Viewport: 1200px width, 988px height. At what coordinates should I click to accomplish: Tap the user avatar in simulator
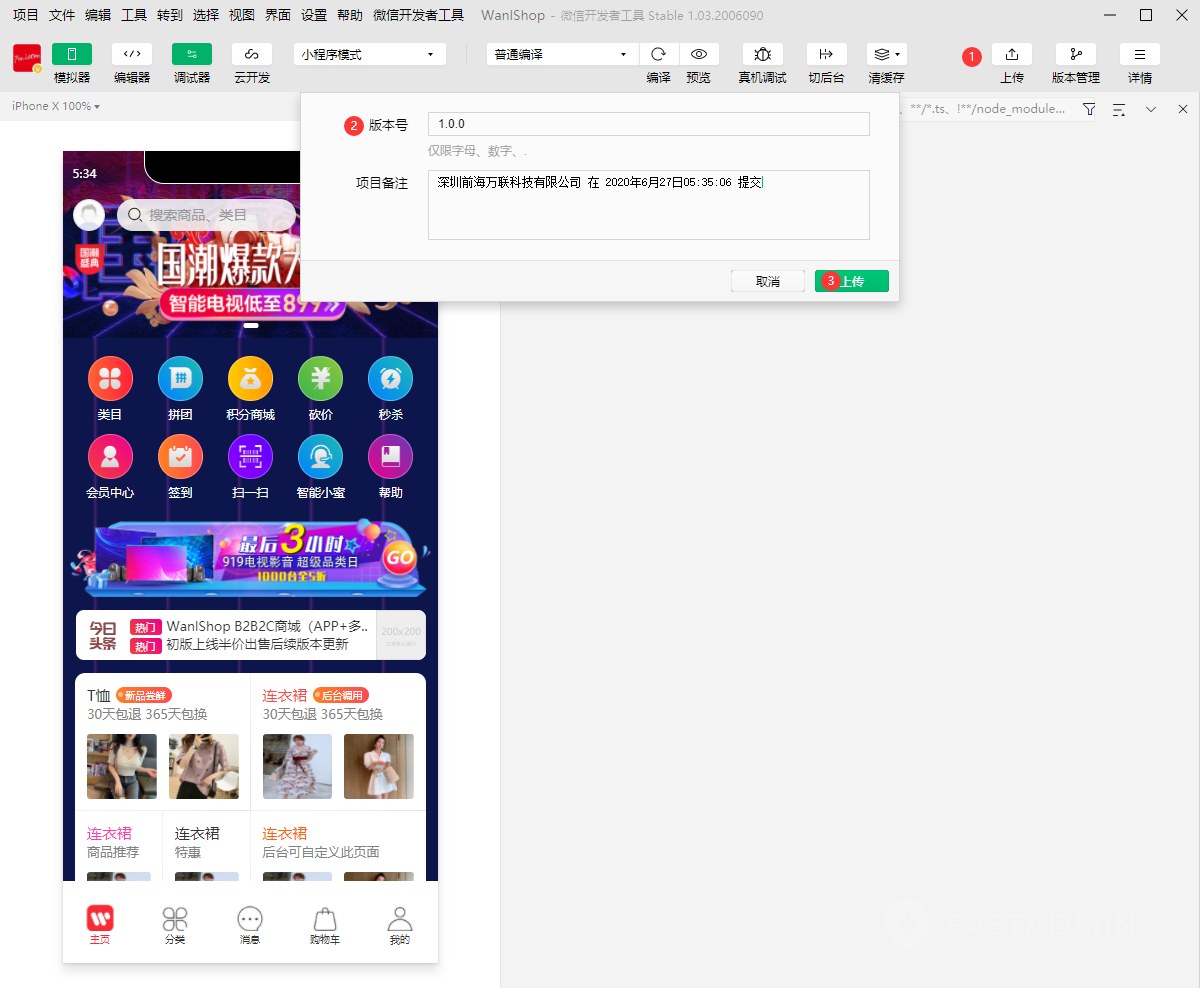point(89,215)
